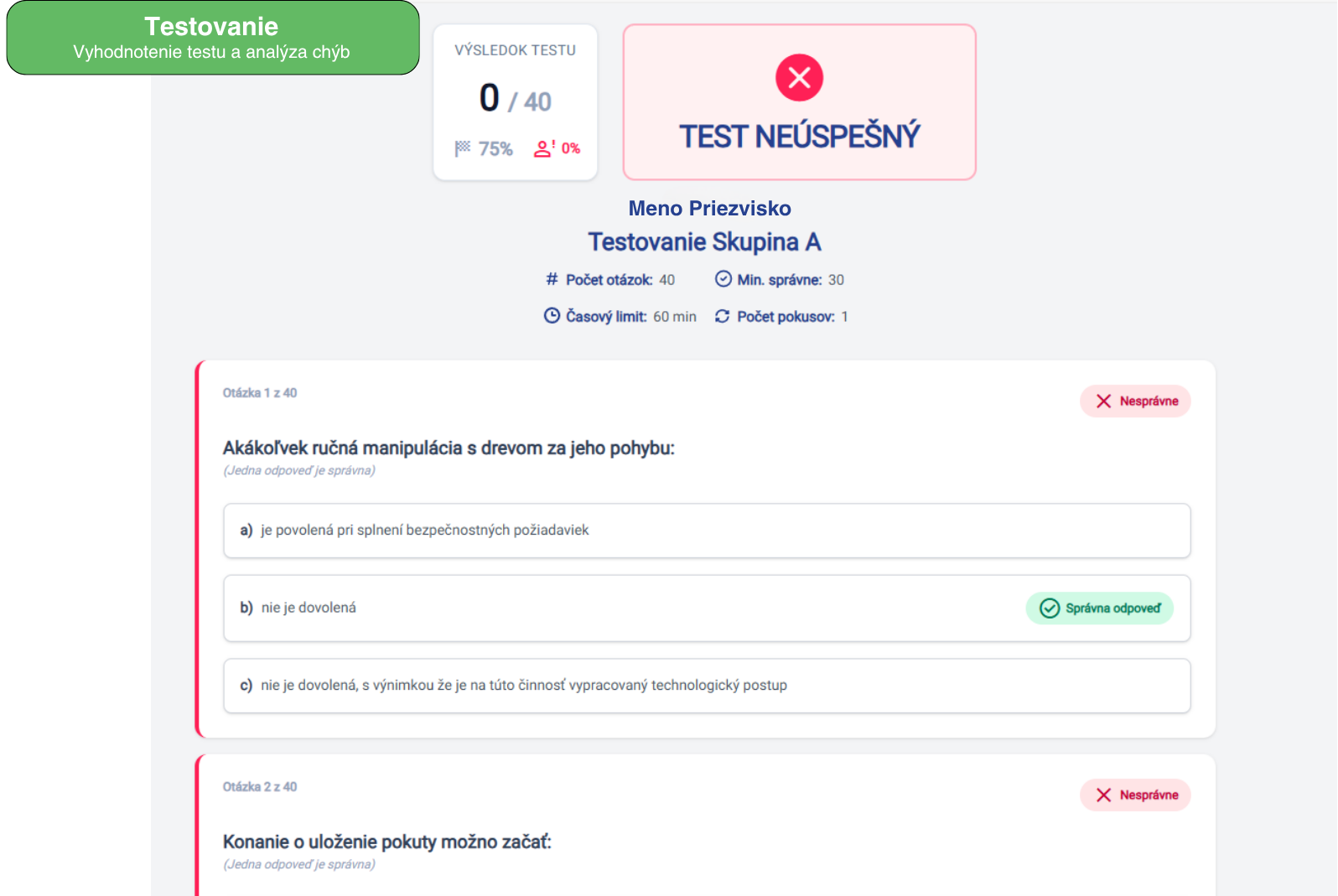Screen dimensions: 1338x896
Task: Click the hash icon beside Počet otázok
Action: tap(552, 279)
